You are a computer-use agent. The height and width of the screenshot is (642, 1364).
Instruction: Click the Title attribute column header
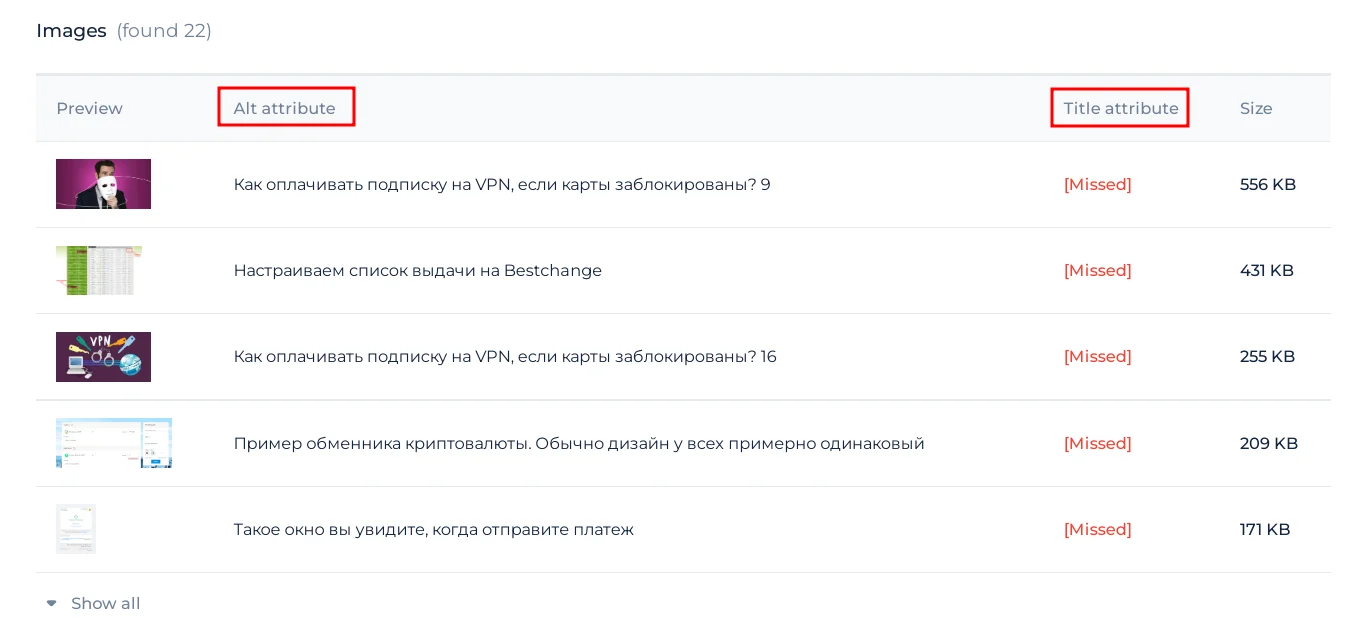1120,108
